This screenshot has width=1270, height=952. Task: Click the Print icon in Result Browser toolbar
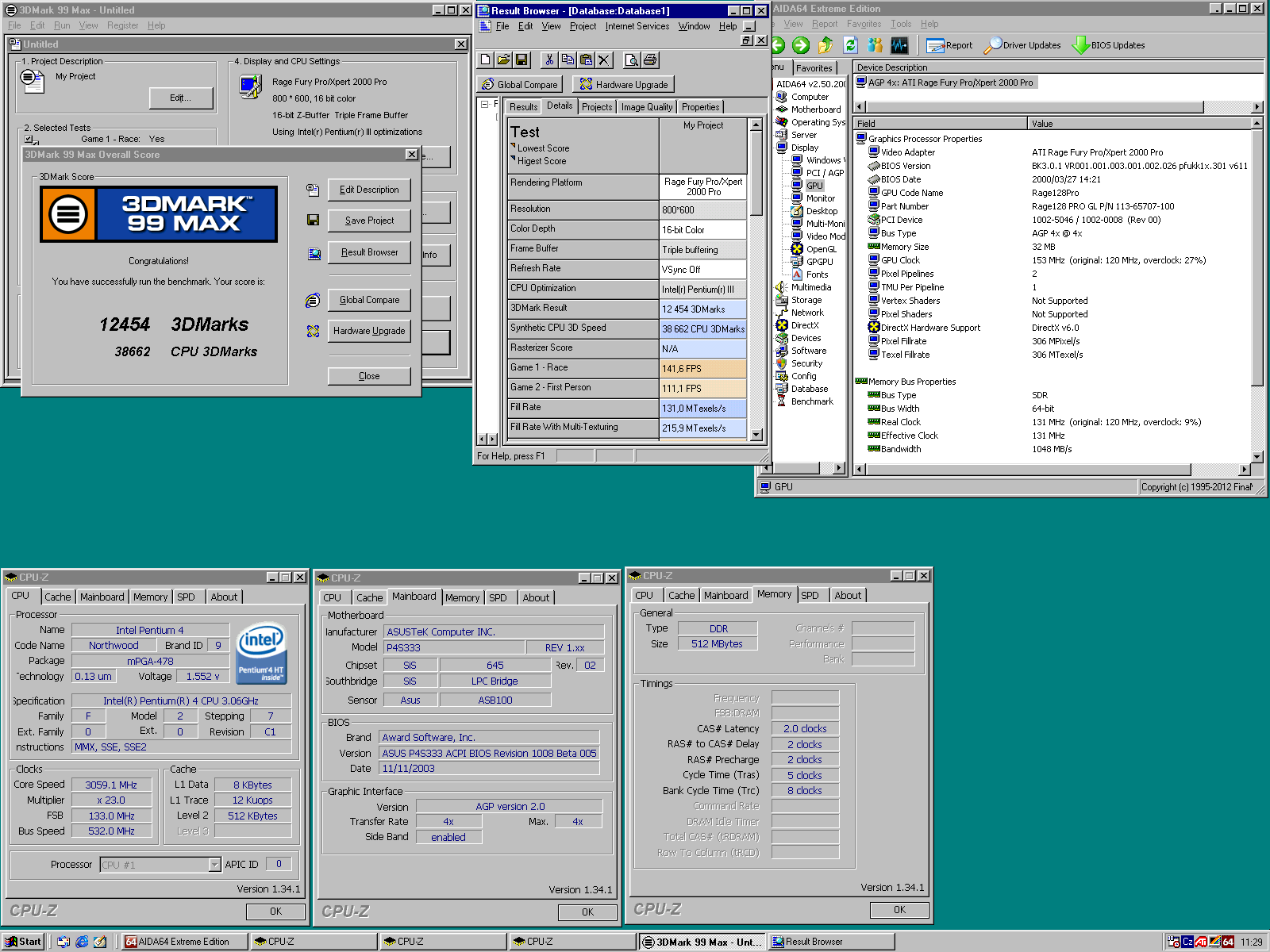pyautogui.click(x=650, y=59)
